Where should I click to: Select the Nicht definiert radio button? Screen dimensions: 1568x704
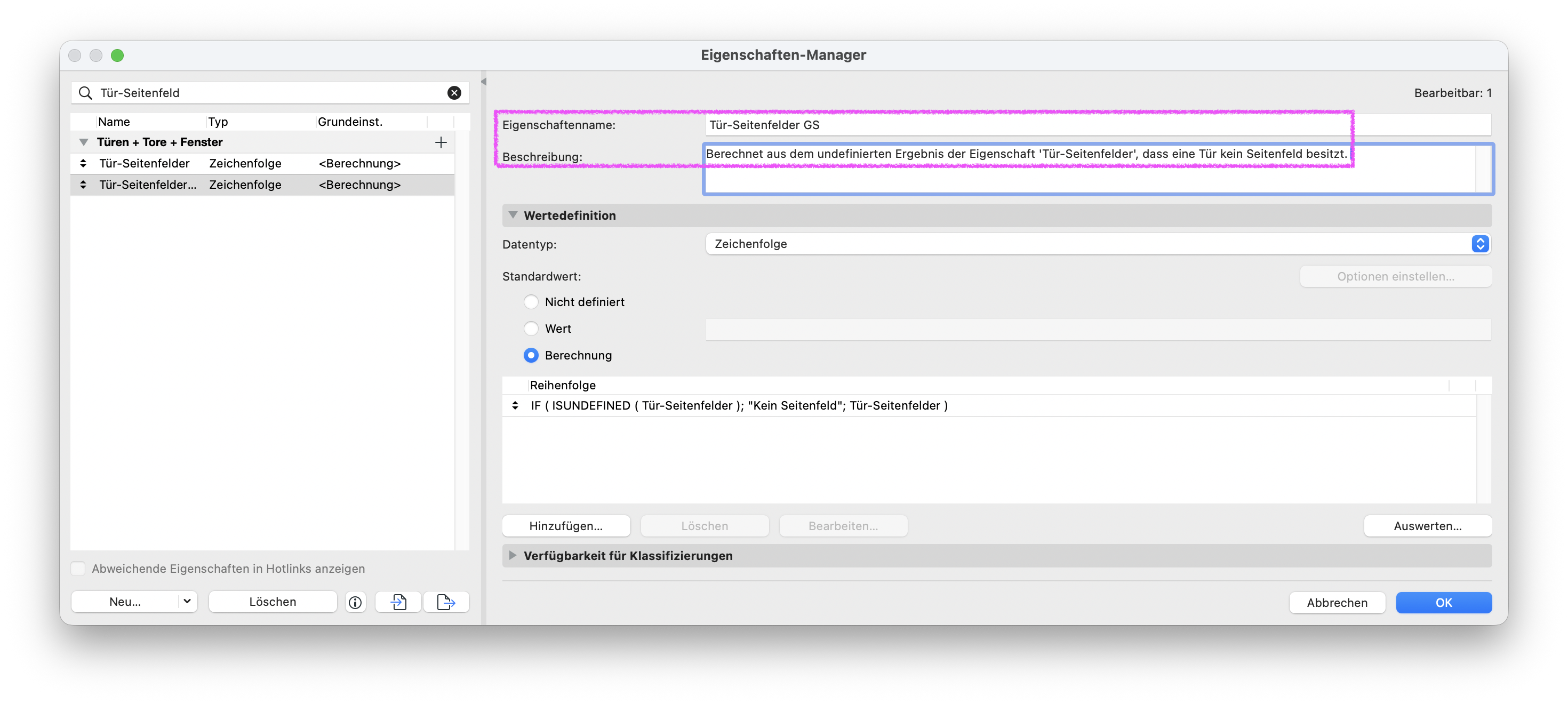click(x=531, y=302)
